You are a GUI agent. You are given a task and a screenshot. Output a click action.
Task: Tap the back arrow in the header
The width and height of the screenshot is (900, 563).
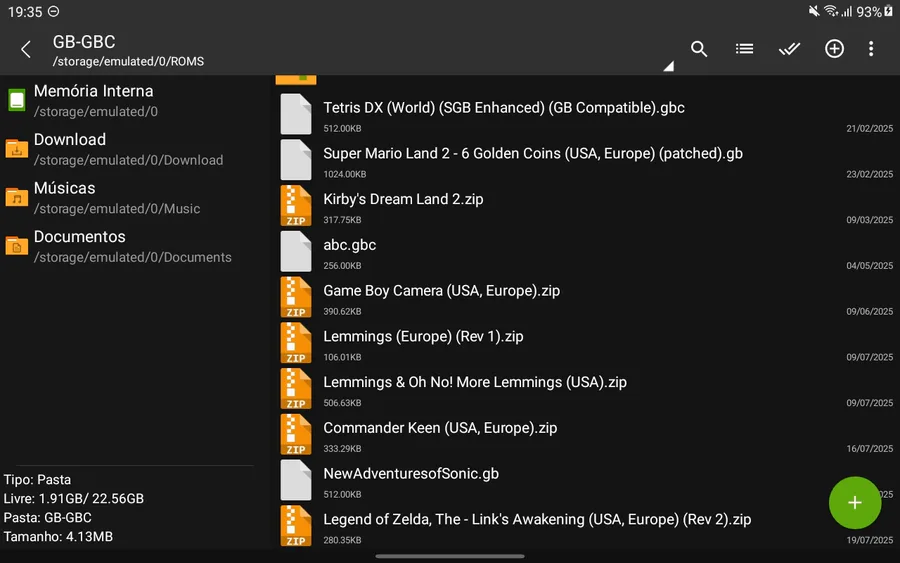point(26,49)
